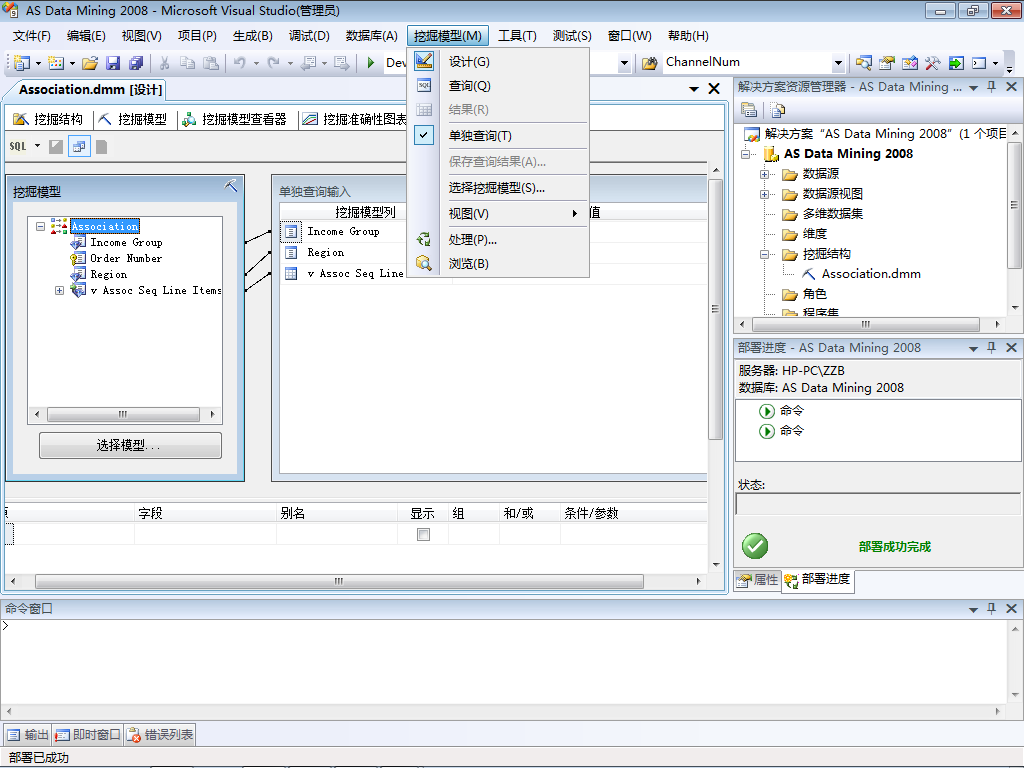Switch to the 挖掘结构 tab
This screenshot has width=1024, height=768.
click(x=49, y=119)
